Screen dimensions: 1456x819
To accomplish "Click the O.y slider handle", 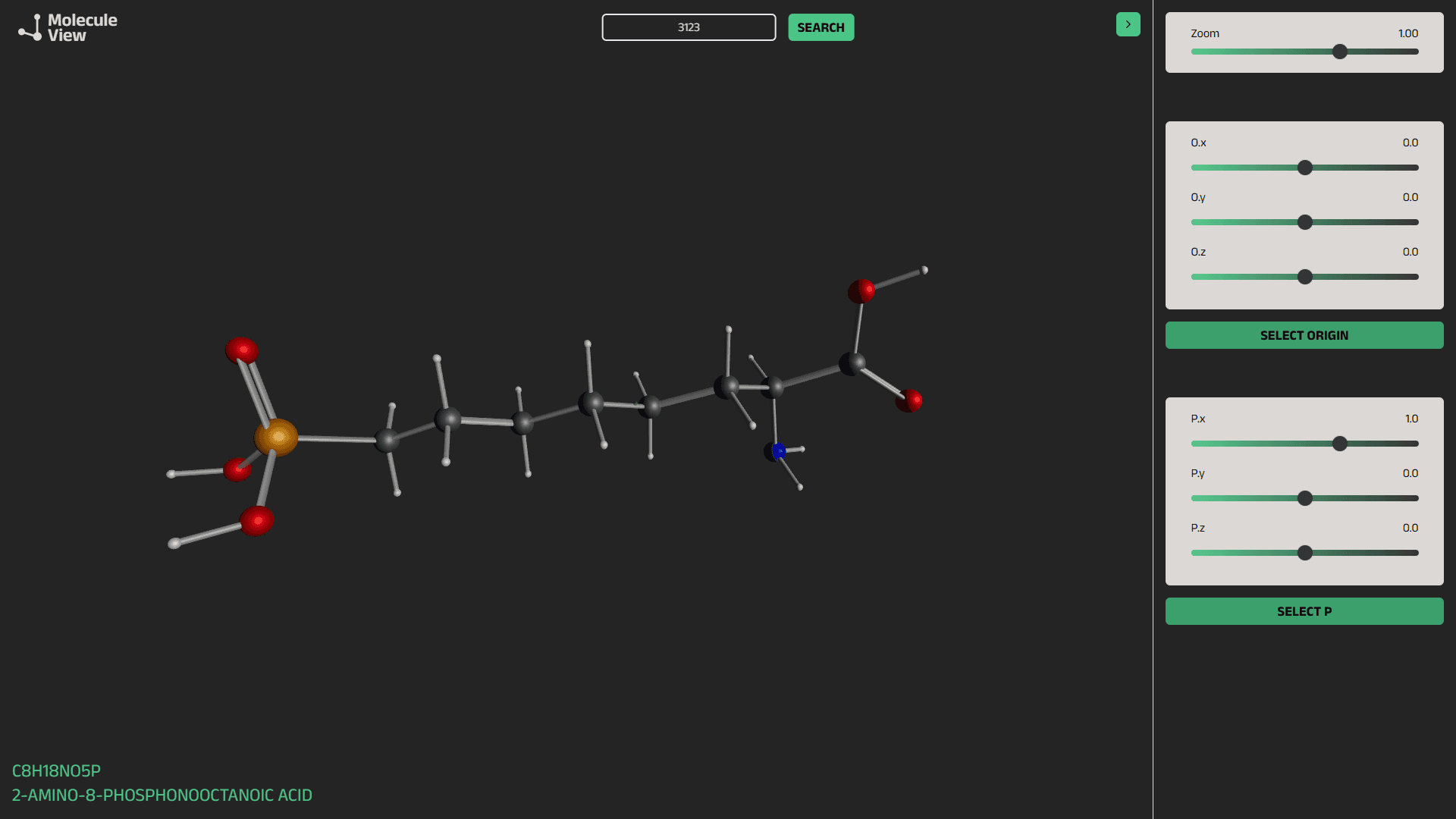I will point(1304,222).
